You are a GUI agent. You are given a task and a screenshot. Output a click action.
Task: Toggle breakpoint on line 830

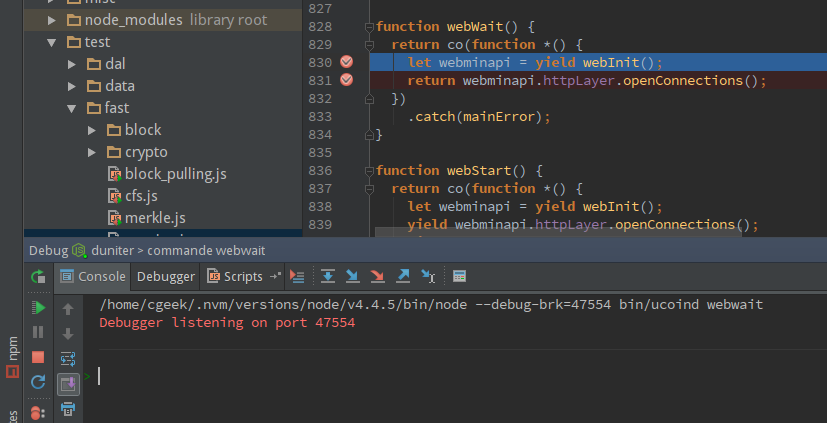[x=347, y=62]
